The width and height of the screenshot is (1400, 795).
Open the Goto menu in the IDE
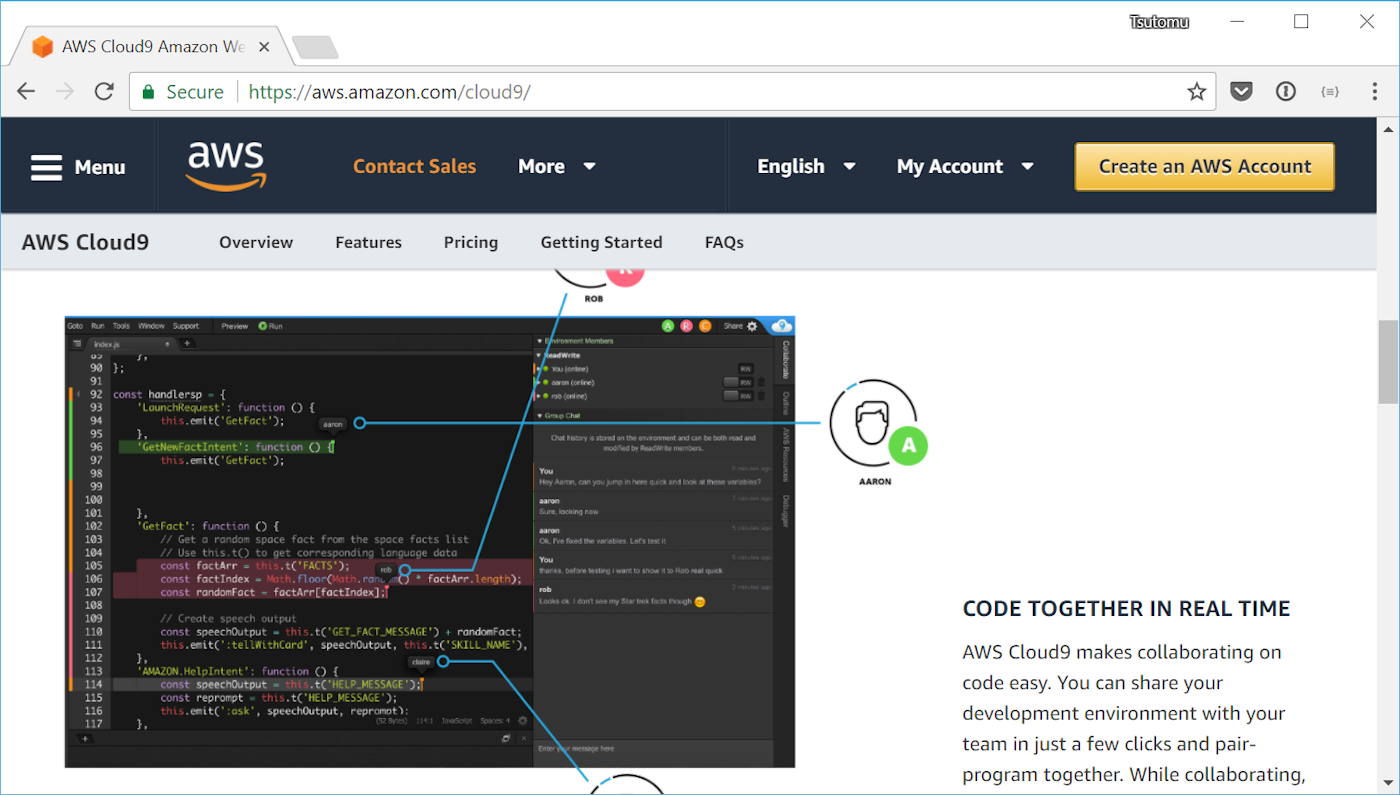coord(75,326)
